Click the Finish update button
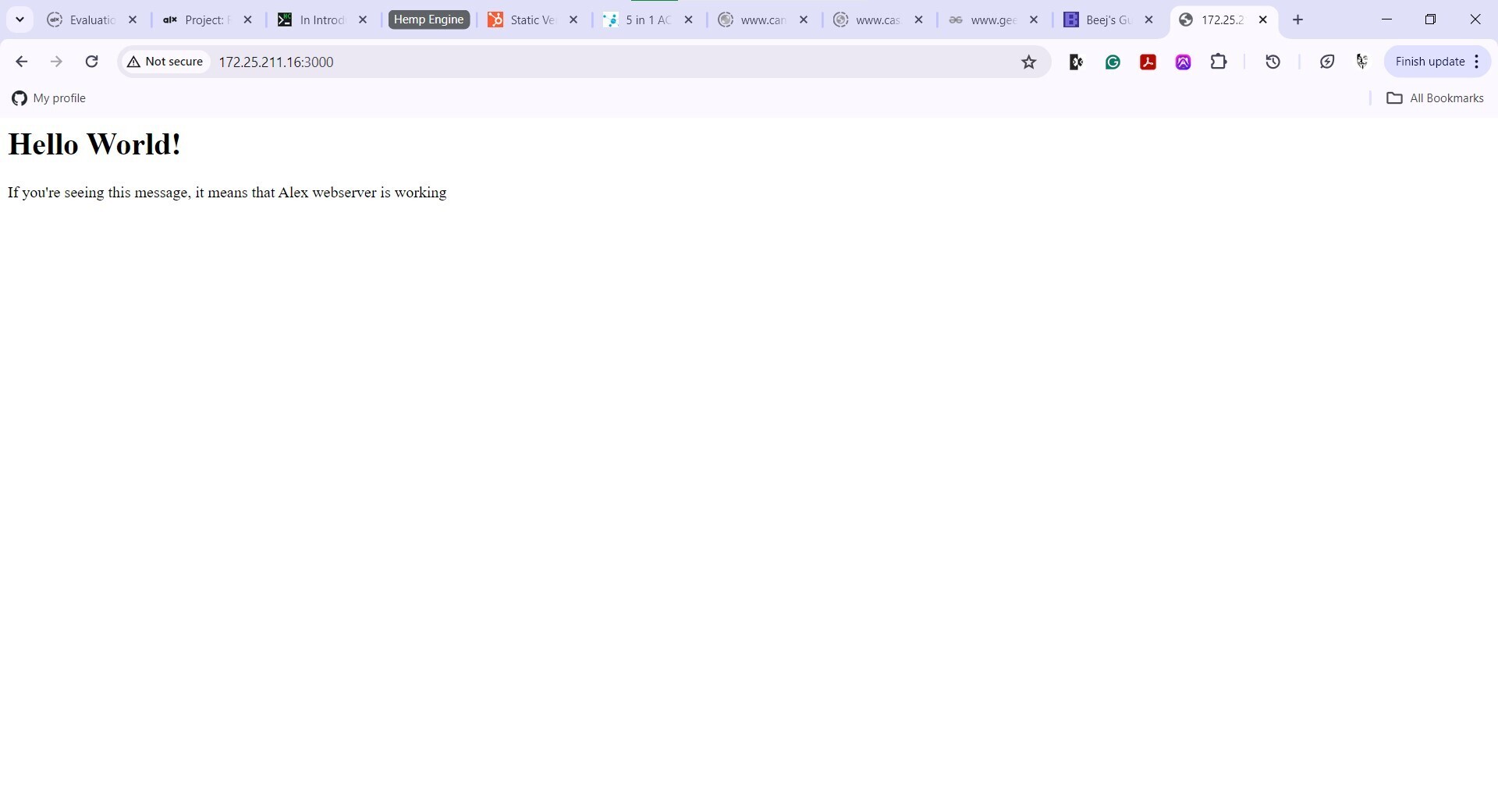The image size is (1498, 812). (1430, 61)
